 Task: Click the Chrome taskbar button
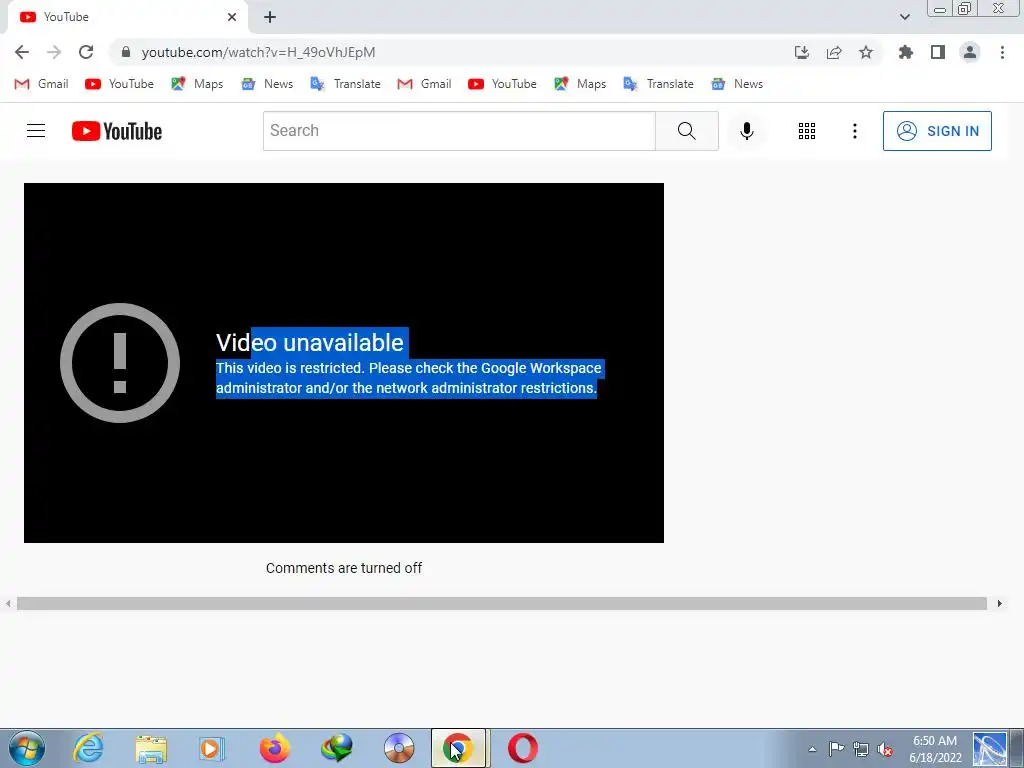pos(458,748)
